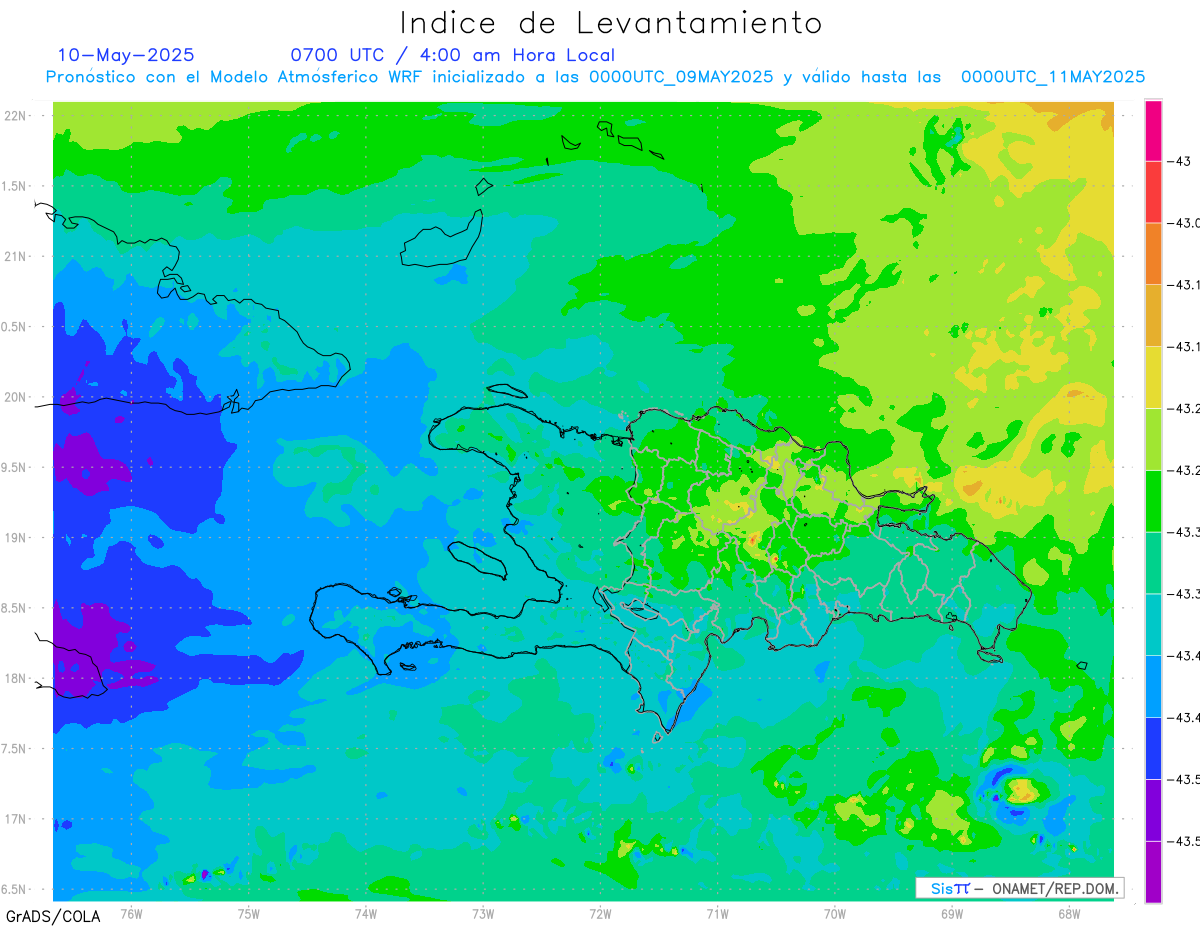The image size is (1200, 927).
Task: Click the 'Pronóstico con el Modelo Atmosférico WRF' line
Action: point(595,77)
